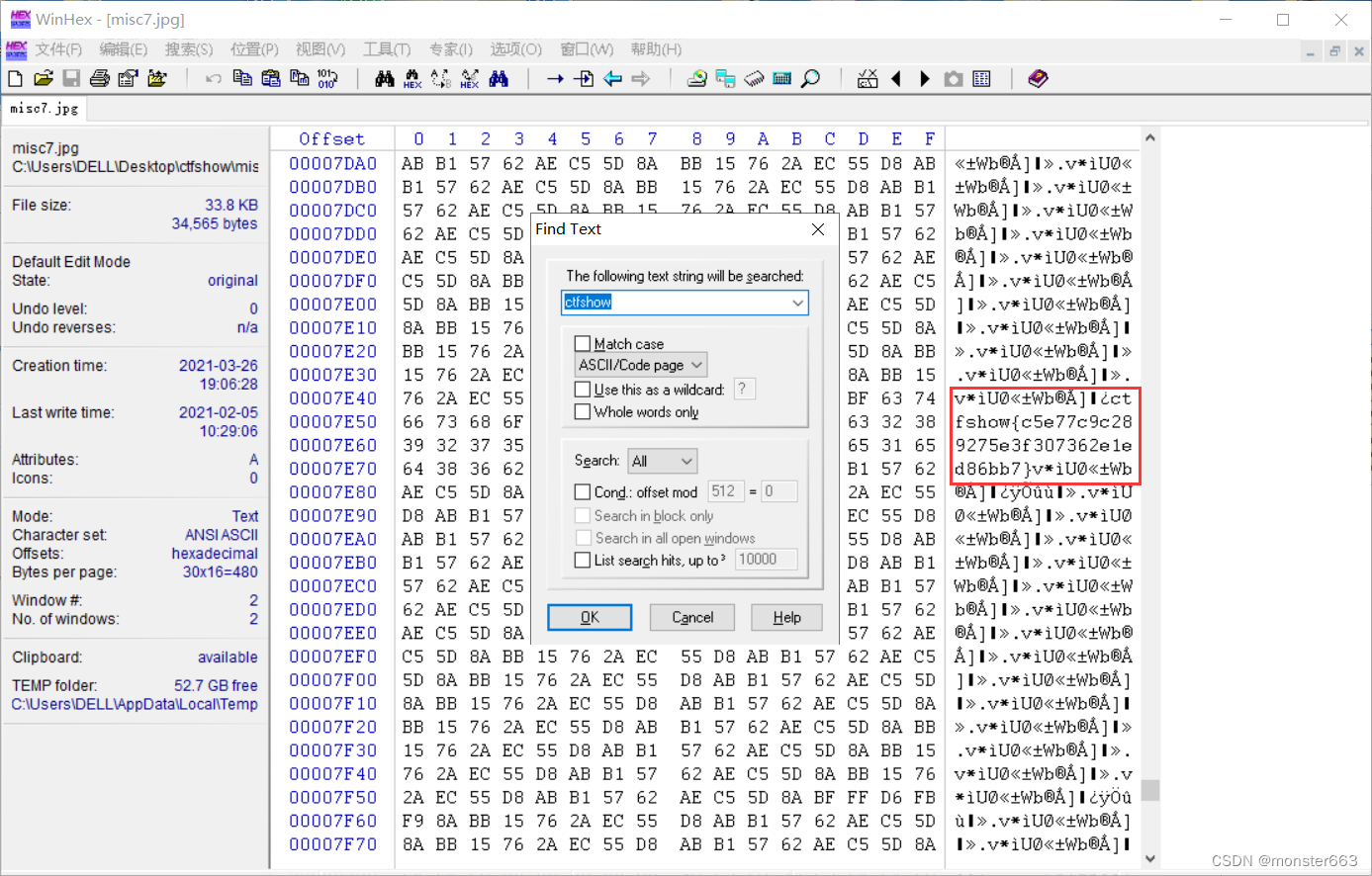Click the Open file folder icon
This screenshot has height=876, width=1372.
(43, 78)
